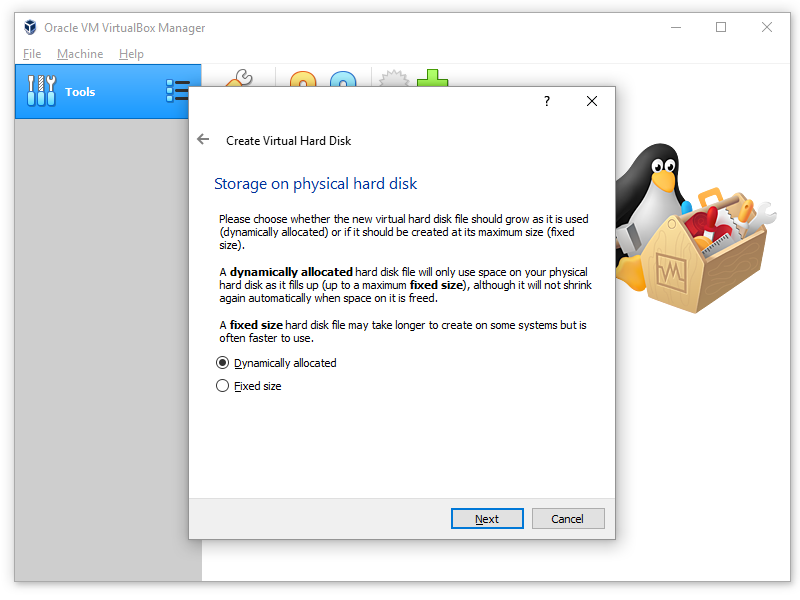
Task: Click the Preferences wrench toolbar icon
Action: point(239,78)
